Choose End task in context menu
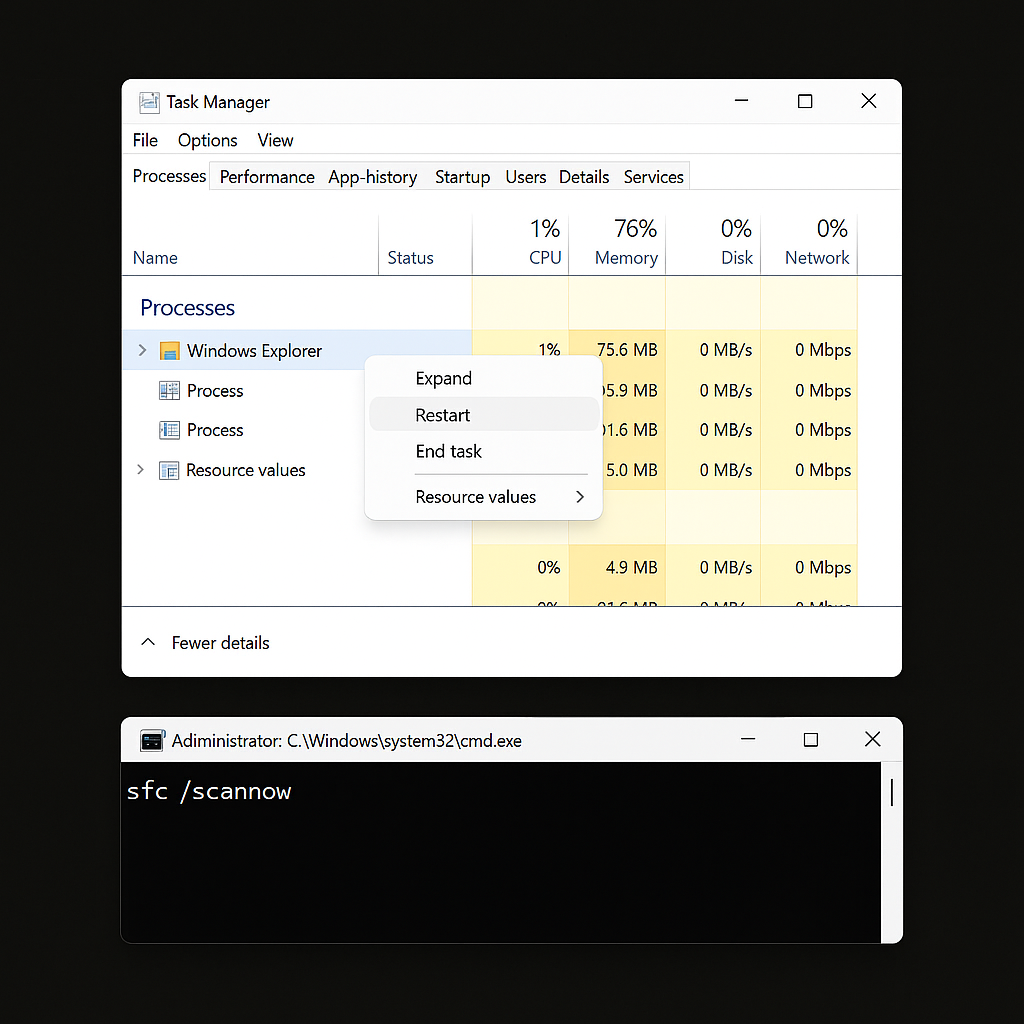This screenshot has width=1024, height=1024. pyautogui.click(x=484, y=451)
